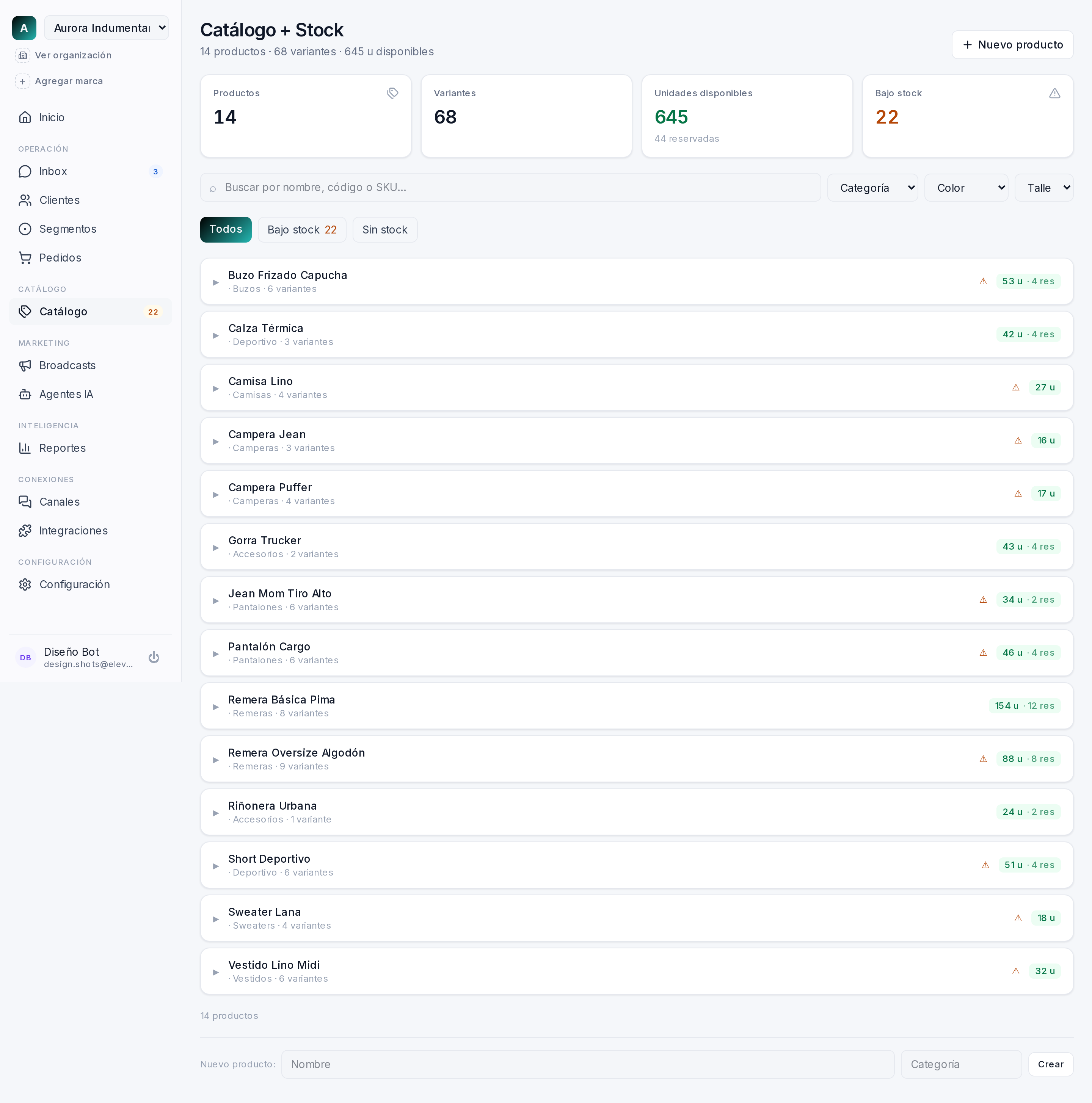
Task: Open Broadcasts from the sidebar
Action: point(90,365)
